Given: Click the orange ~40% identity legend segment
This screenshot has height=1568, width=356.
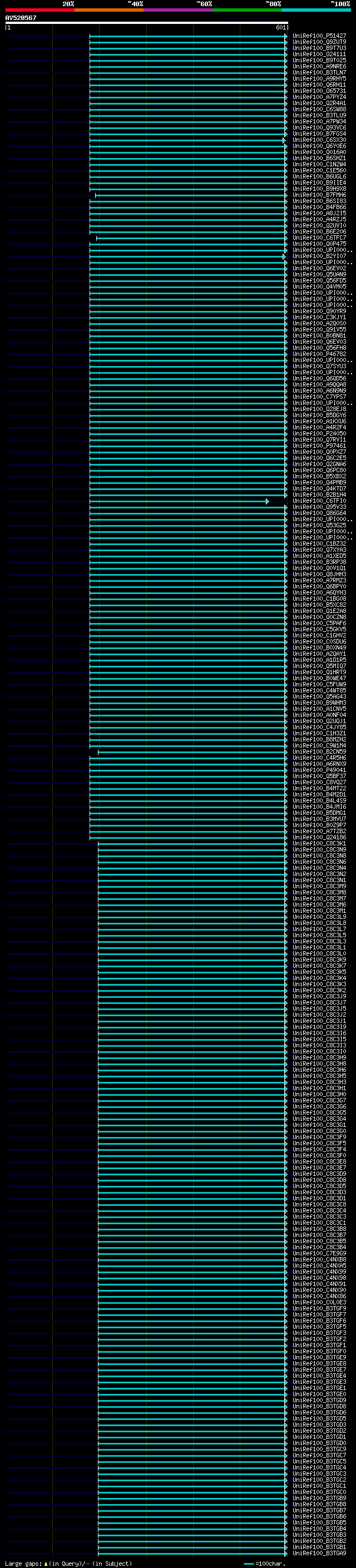Looking at the screenshot, I should [109, 10].
